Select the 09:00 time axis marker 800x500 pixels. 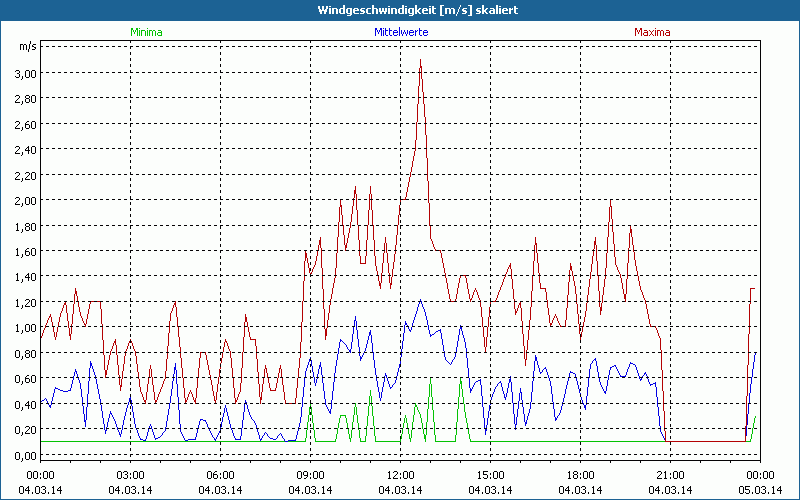(x=310, y=475)
